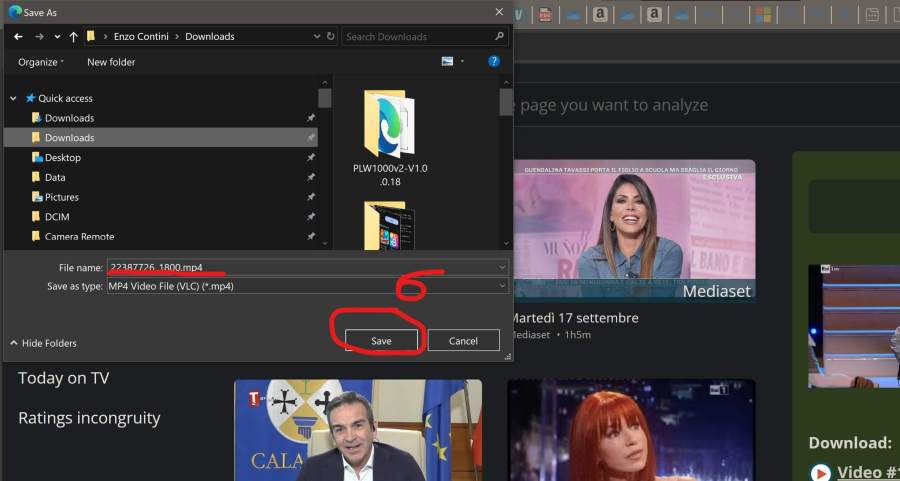Image resolution: width=900 pixels, height=481 pixels.
Task: Open the Microsoft tab in browser
Action: 762,15
